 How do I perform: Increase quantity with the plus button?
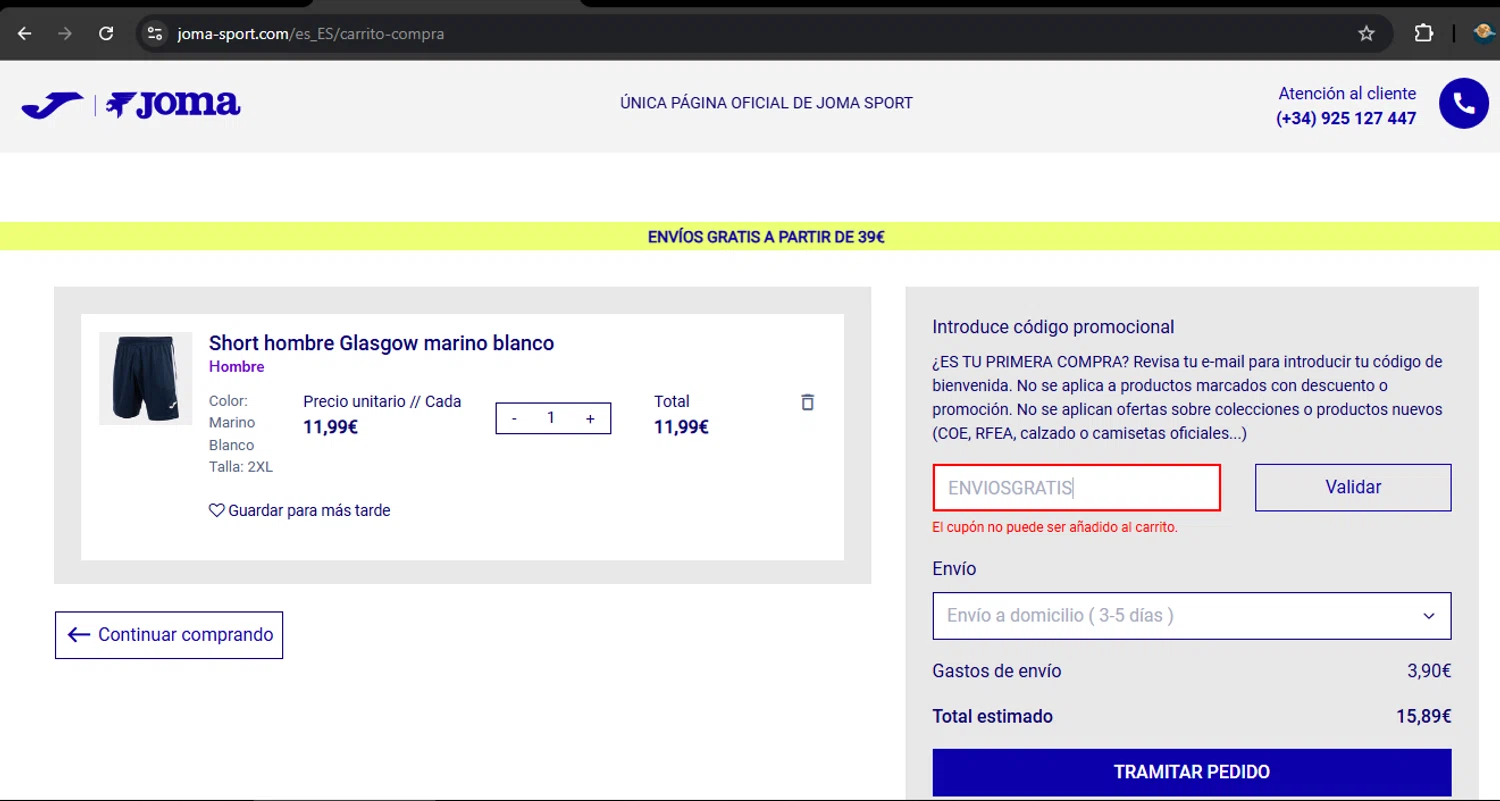coord(590,419)
